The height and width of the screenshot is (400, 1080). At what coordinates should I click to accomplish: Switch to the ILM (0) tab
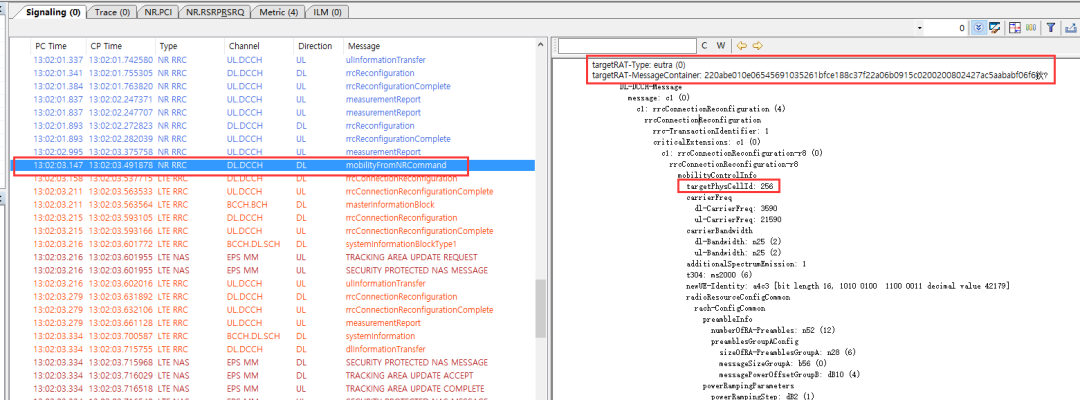point(327,12)
